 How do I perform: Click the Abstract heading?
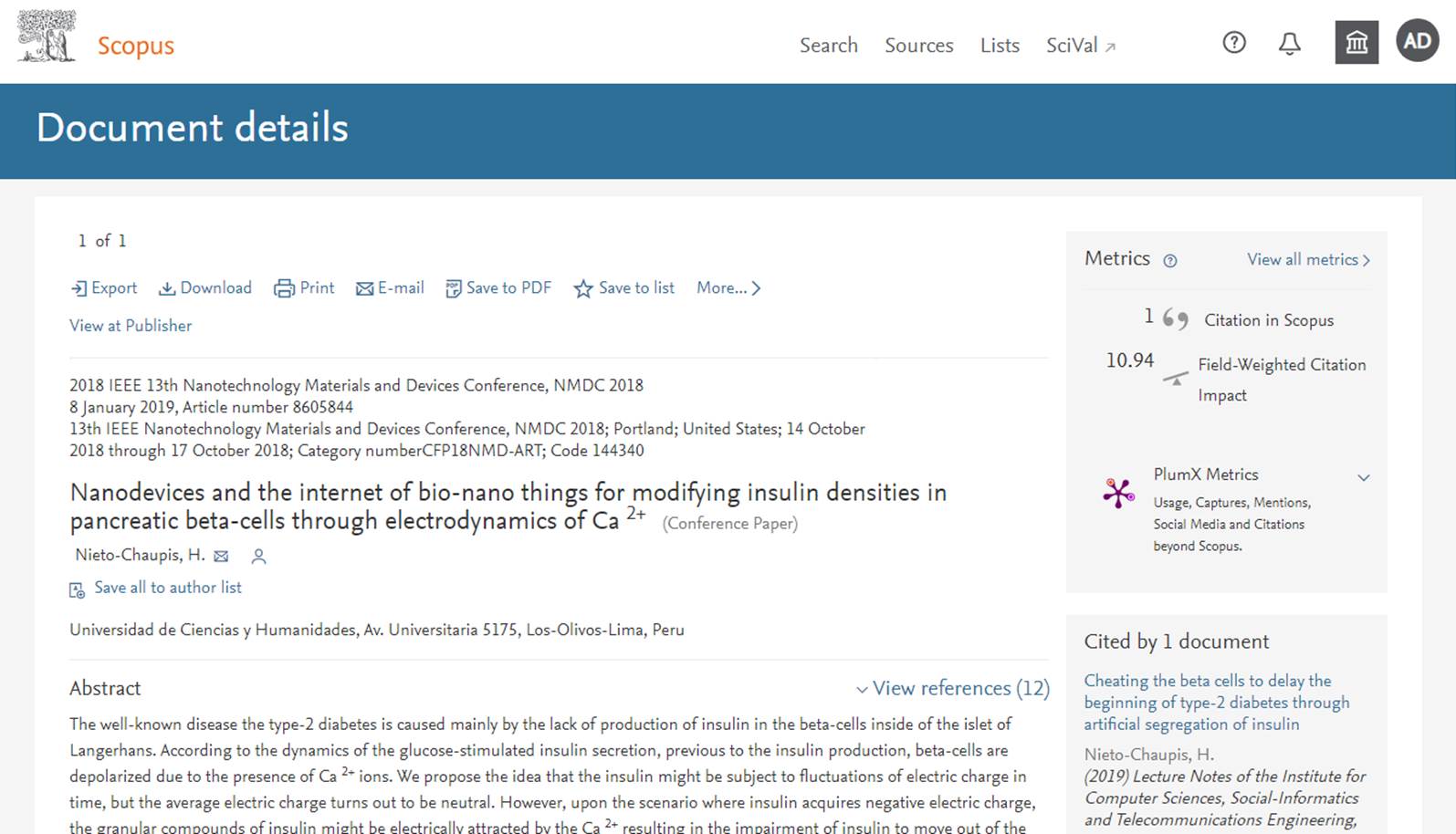point(105,688)
